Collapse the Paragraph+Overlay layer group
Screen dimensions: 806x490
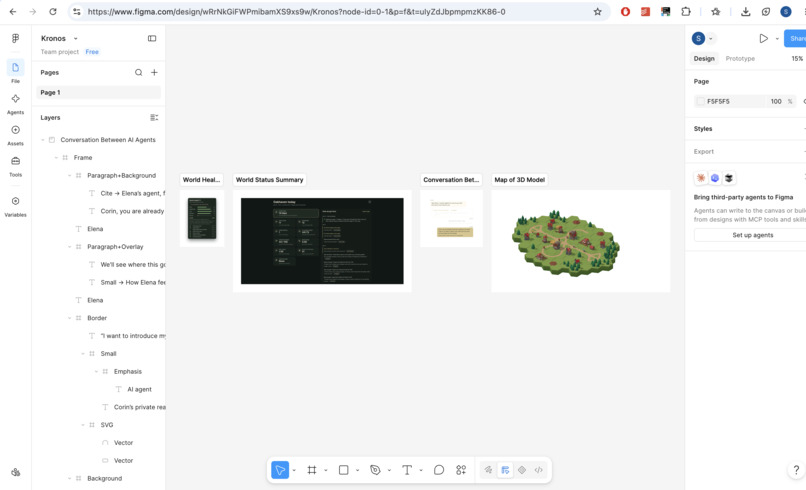[69, 247]
